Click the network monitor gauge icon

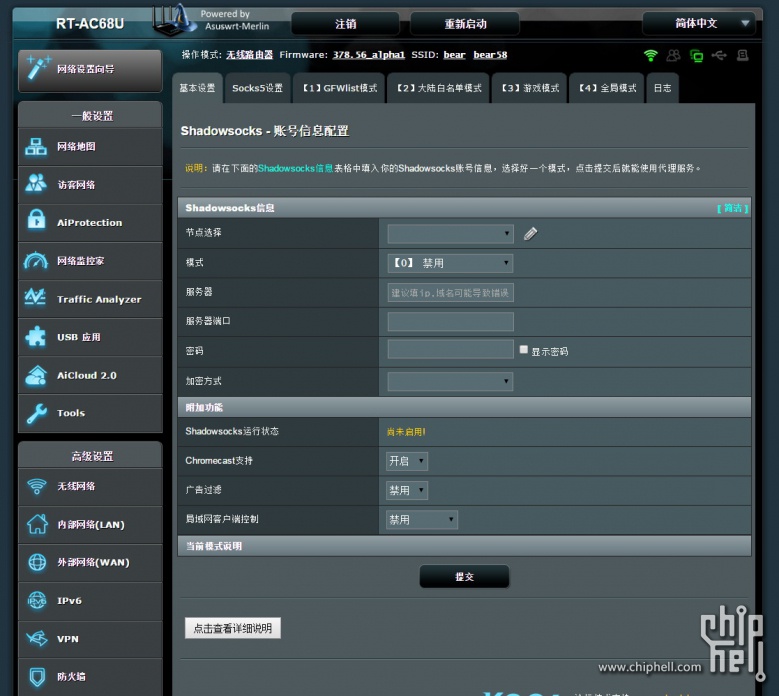(x=36, y=260)
